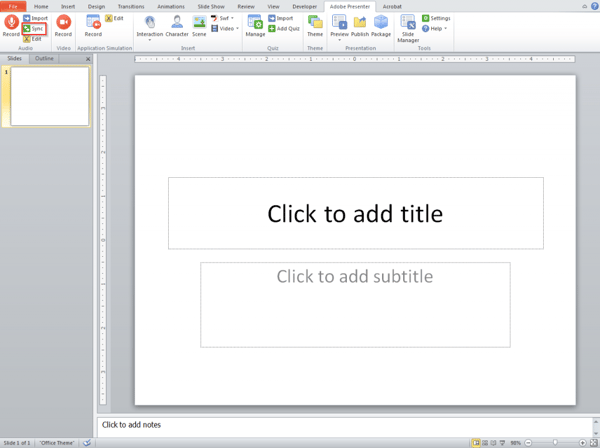Switch to the Insert ribbon tab
Screen dimensions: 600x448
point(68,7)
